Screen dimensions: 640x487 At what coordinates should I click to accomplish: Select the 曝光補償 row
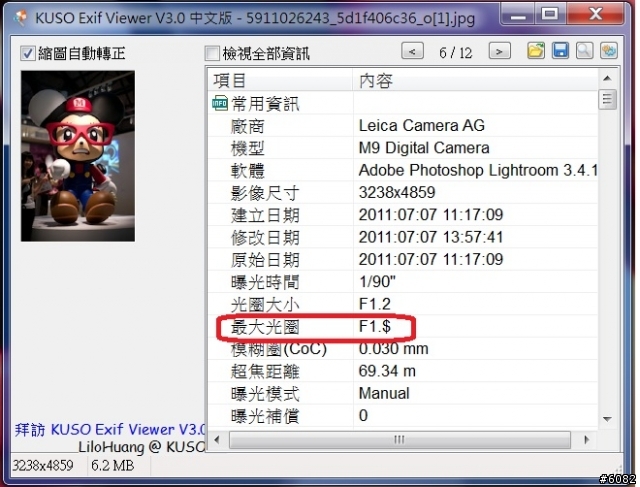tap(403, 416)
